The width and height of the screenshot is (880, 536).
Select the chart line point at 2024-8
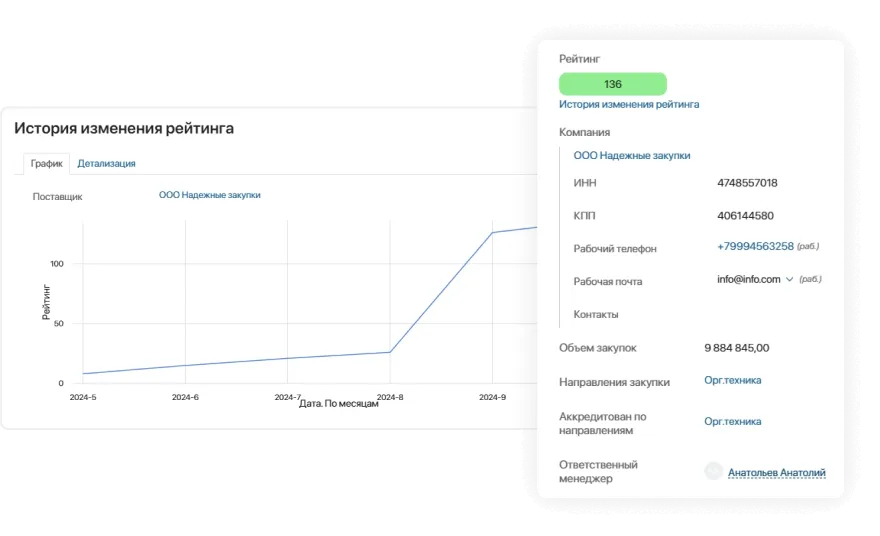390,352
